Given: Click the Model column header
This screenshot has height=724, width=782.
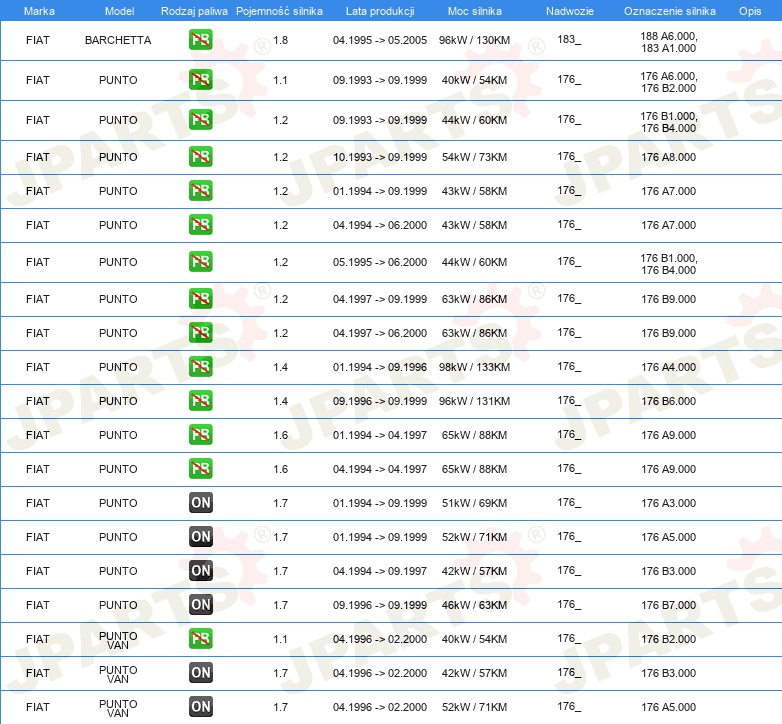Looking at the screenshot, I should click(119, 11).
